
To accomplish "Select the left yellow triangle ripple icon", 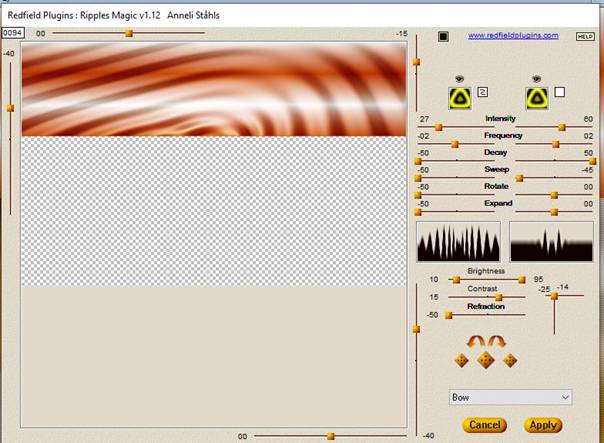I will [x=460, y=98].
